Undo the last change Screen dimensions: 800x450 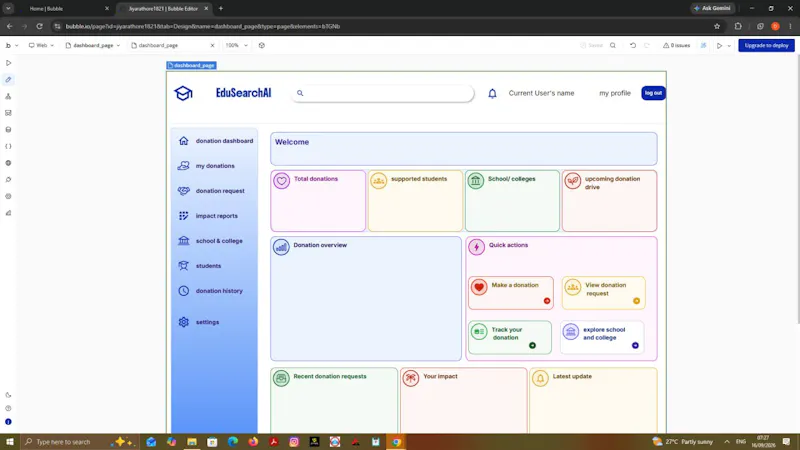pyautogui.click(x=633, y=45)
